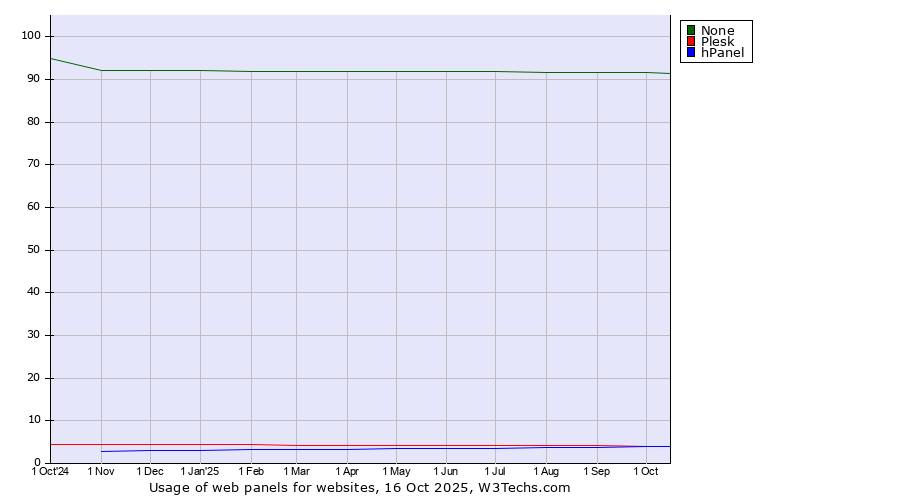Click the '1 Mar' x-axis label
This screenshot has width=900, height=500.
[296, 471]
